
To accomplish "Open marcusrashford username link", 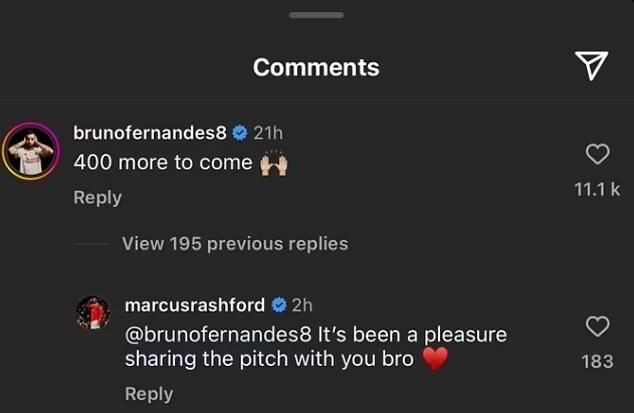I will (195, 305).
